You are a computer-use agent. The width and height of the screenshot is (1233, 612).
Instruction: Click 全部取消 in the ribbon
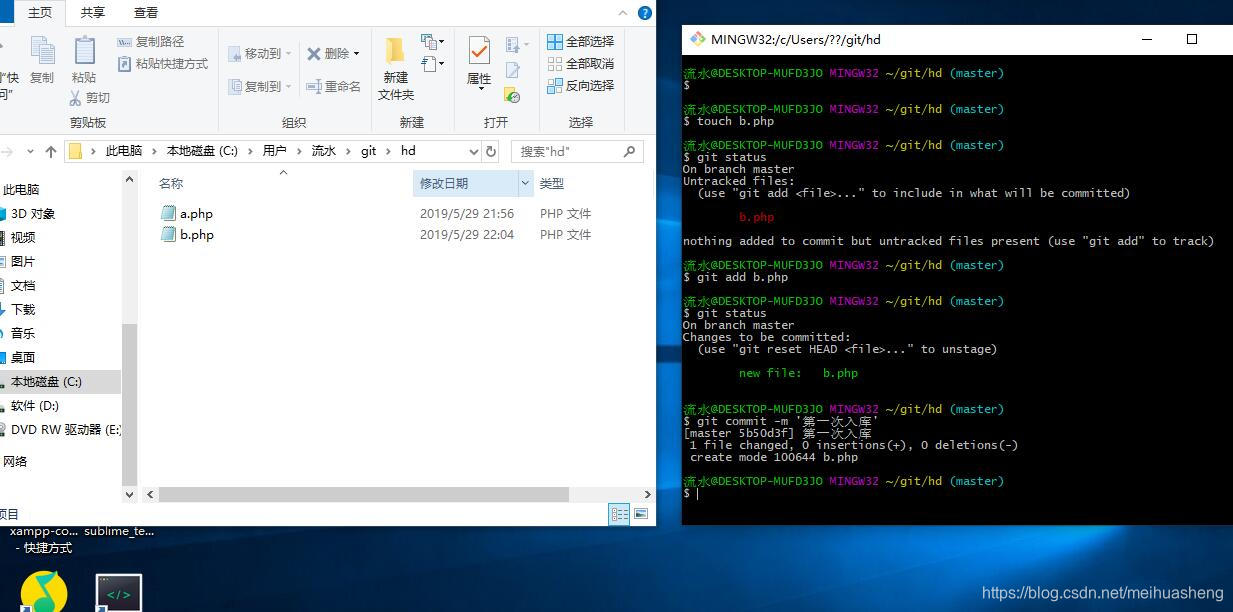[581, 63]
